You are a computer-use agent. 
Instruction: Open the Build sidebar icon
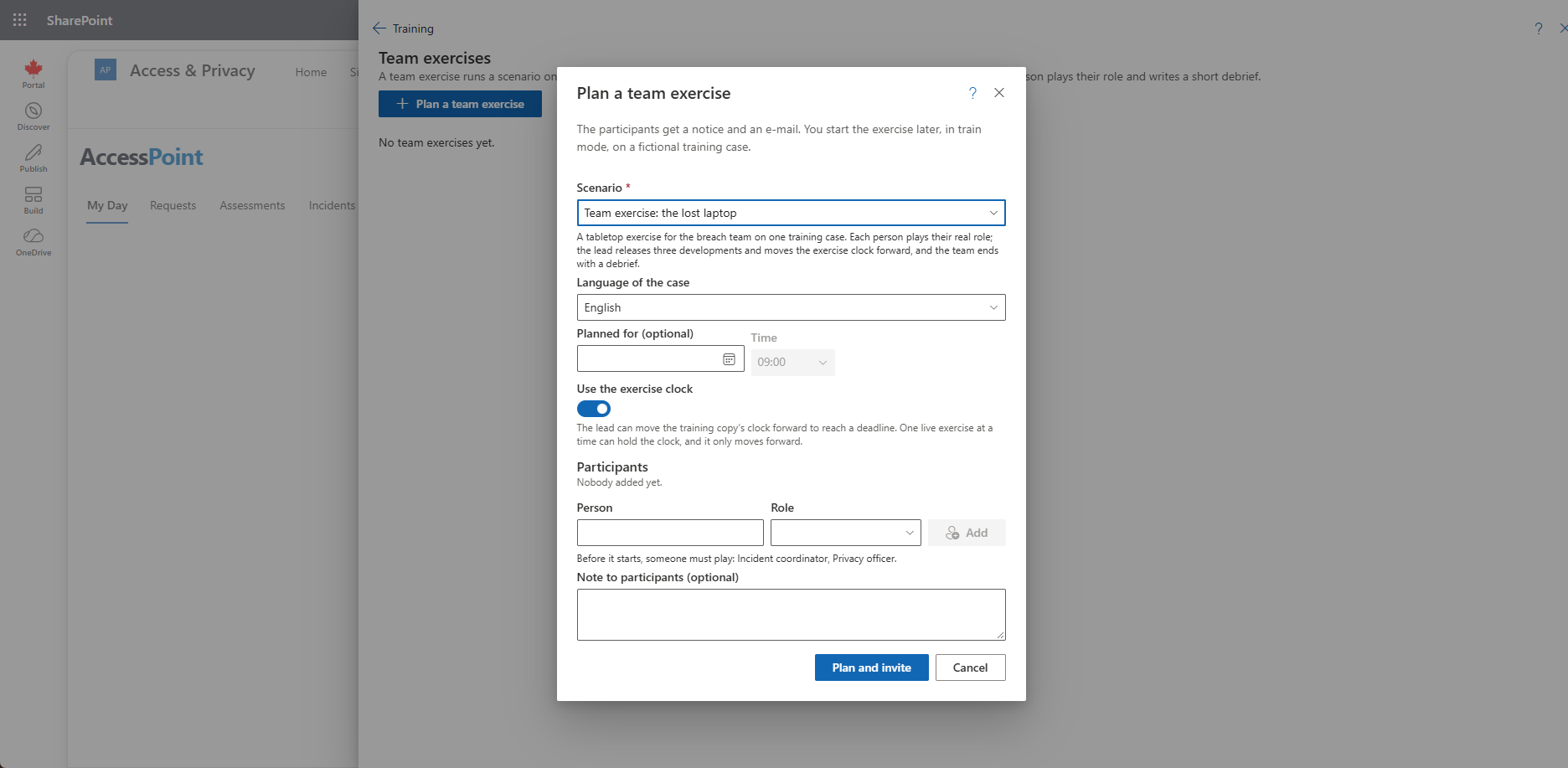(x=34, y=200)
